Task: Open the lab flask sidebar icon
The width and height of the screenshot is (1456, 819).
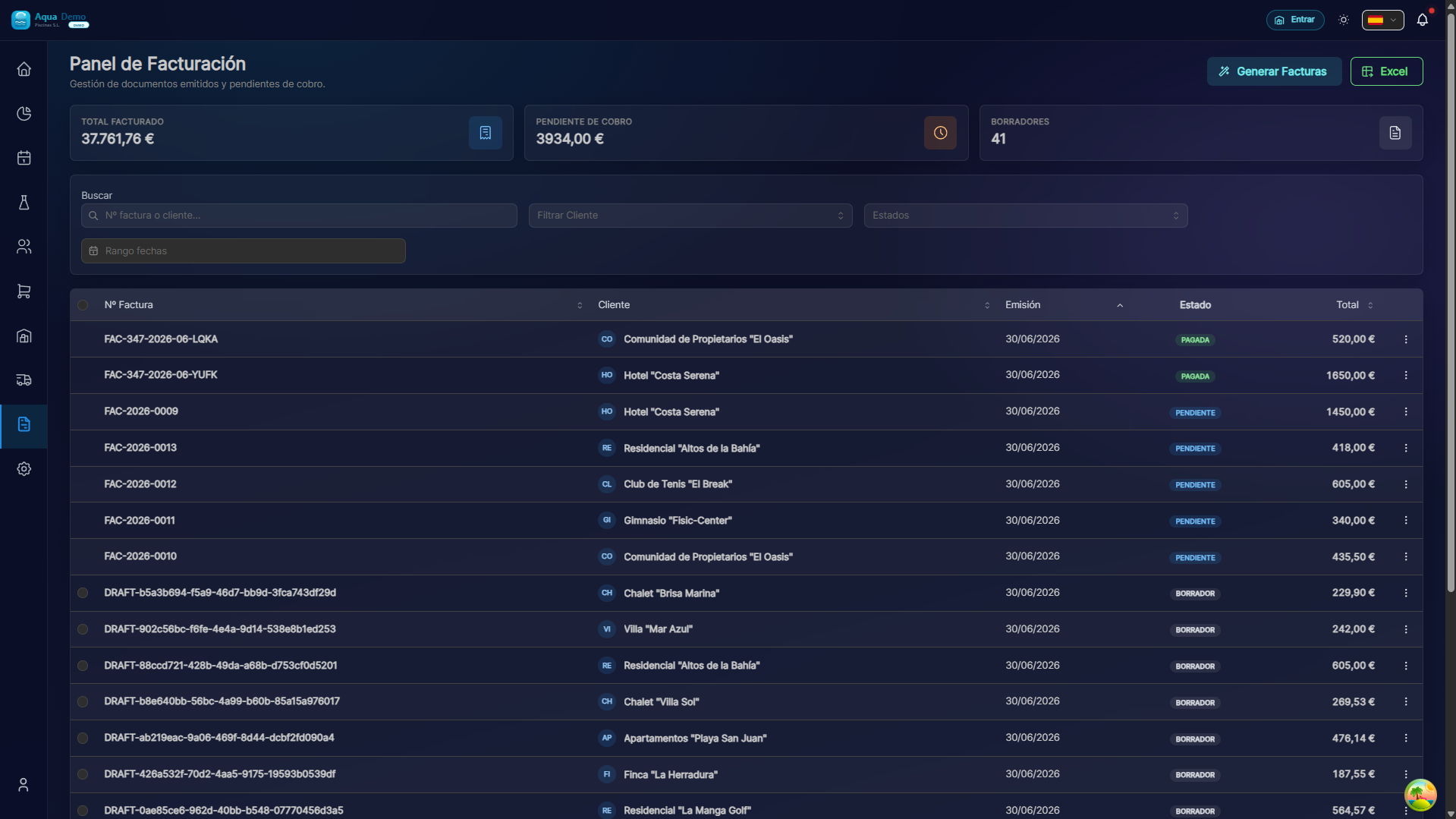Action: (x=24, y=203)
